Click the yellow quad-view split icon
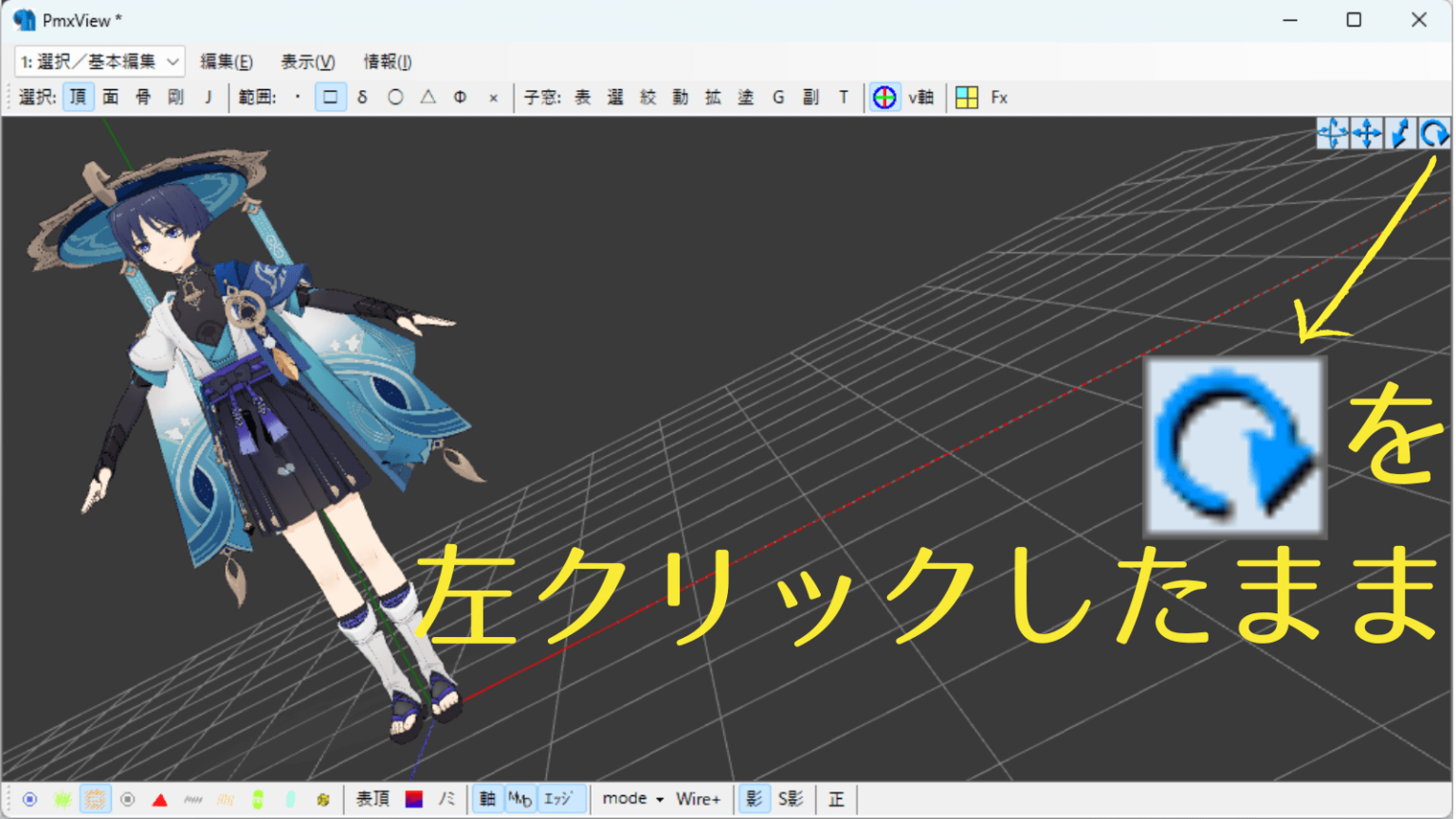 pyautogui.click(x=968, y=96)
